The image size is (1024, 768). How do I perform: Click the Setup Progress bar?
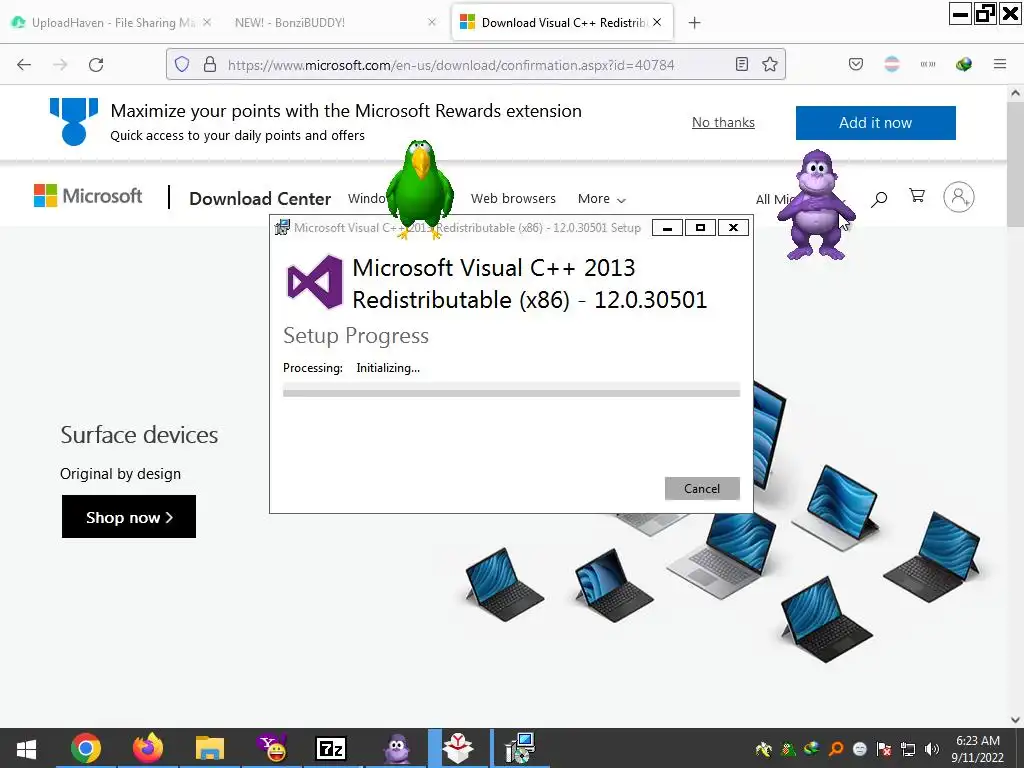(x=511, y=391)
